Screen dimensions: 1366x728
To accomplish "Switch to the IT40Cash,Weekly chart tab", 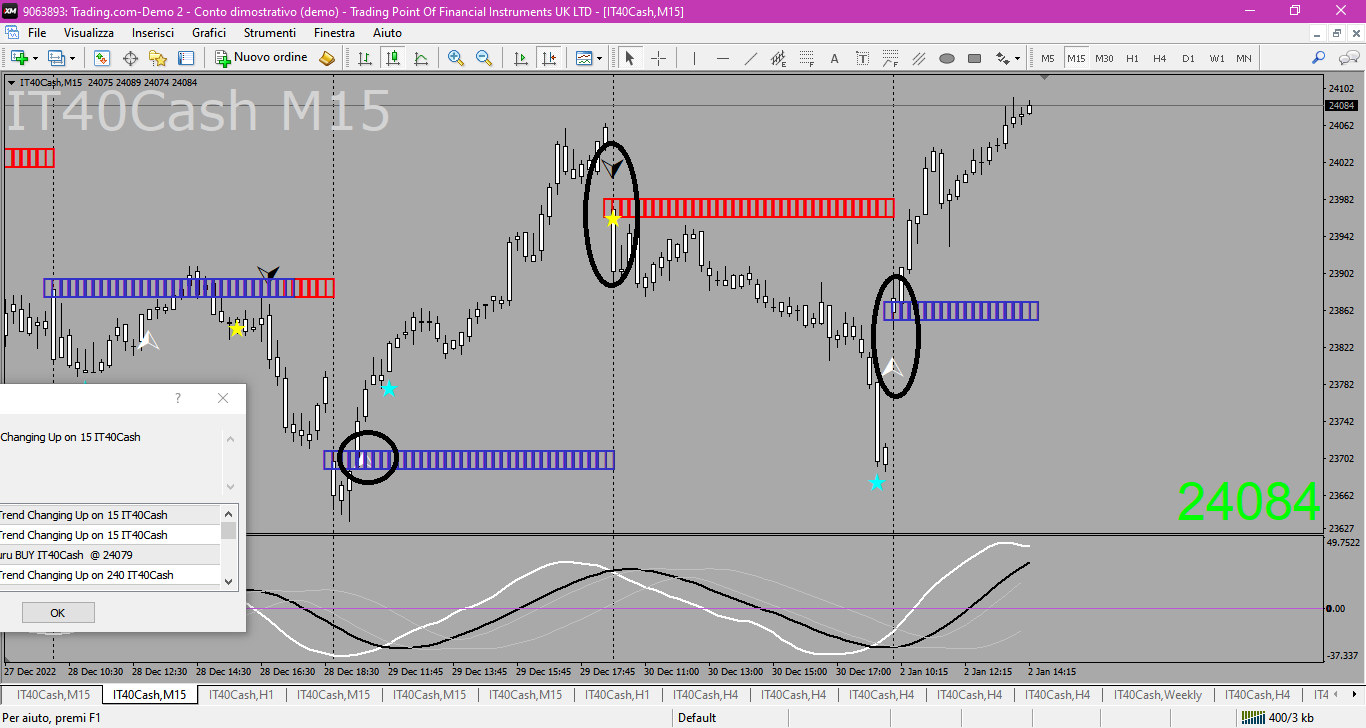I will 1158,694.
